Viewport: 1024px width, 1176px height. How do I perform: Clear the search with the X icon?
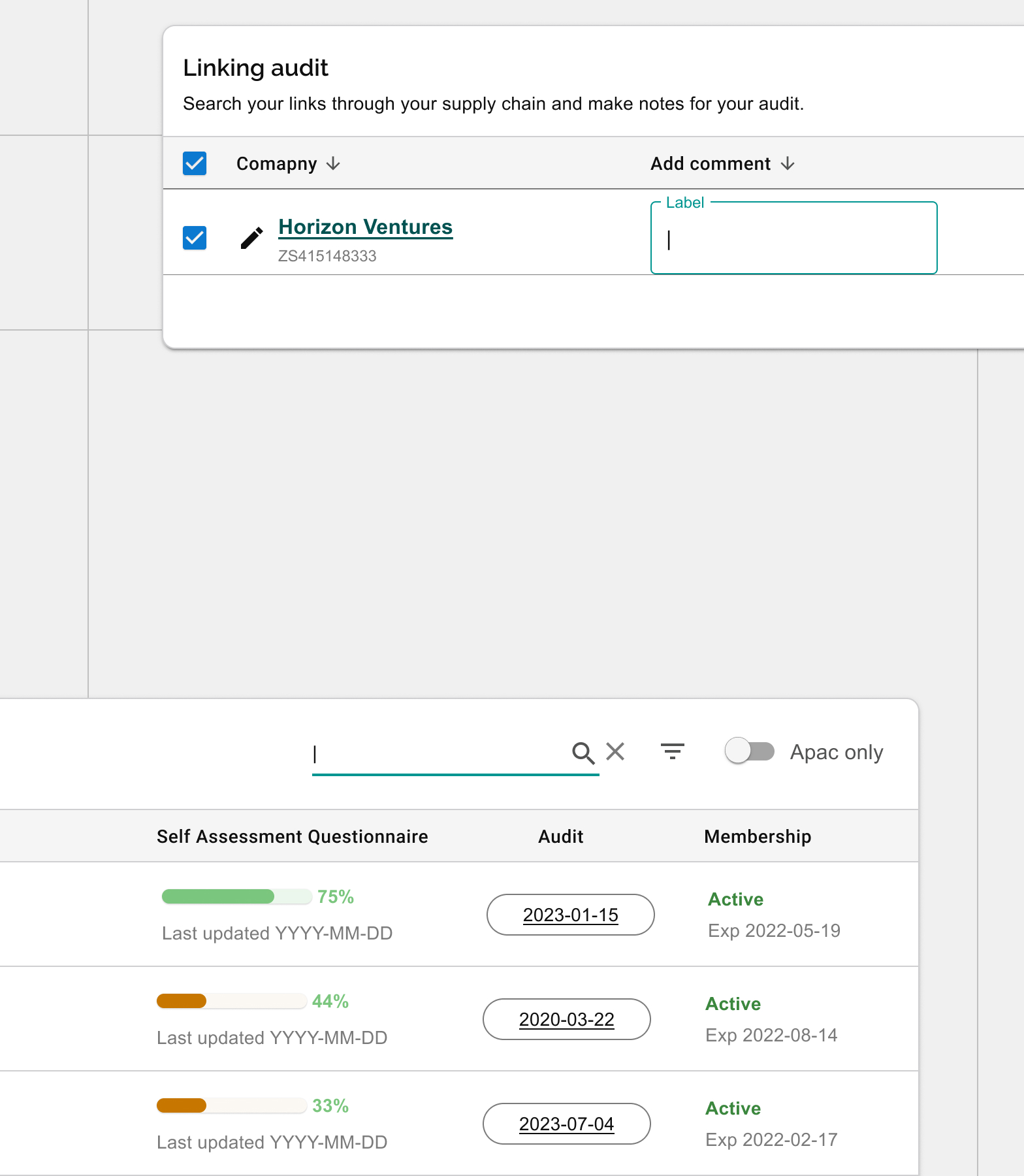point(615,752)
